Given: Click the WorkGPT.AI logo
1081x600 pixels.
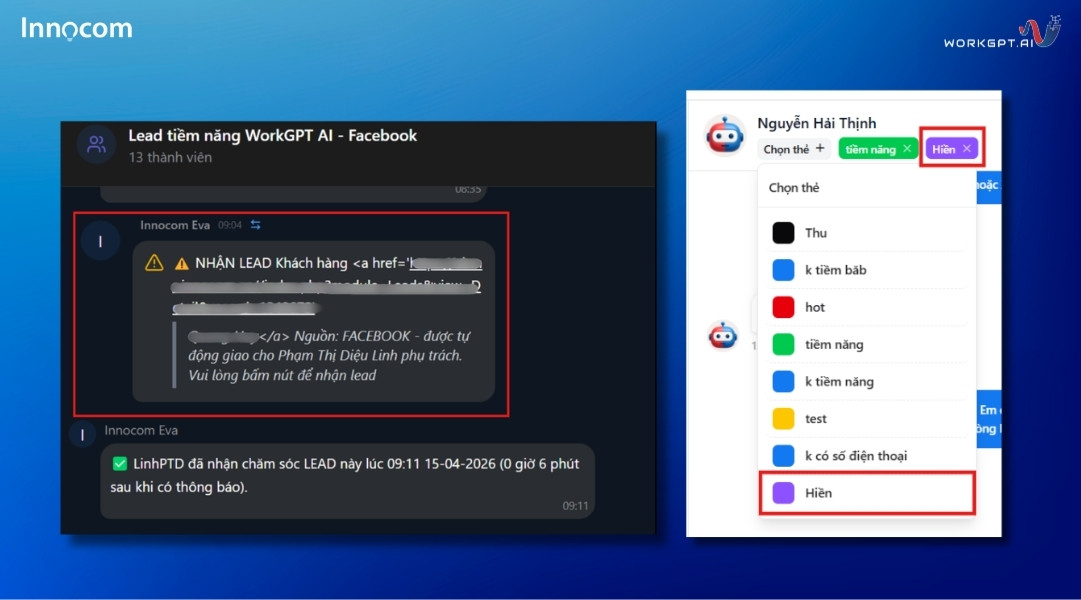Looking at the screenshot, I should point(1002,33).
